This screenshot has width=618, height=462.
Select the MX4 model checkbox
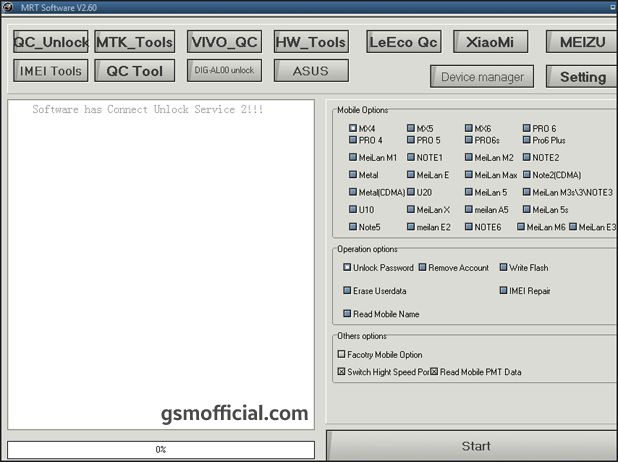[353, 128]
